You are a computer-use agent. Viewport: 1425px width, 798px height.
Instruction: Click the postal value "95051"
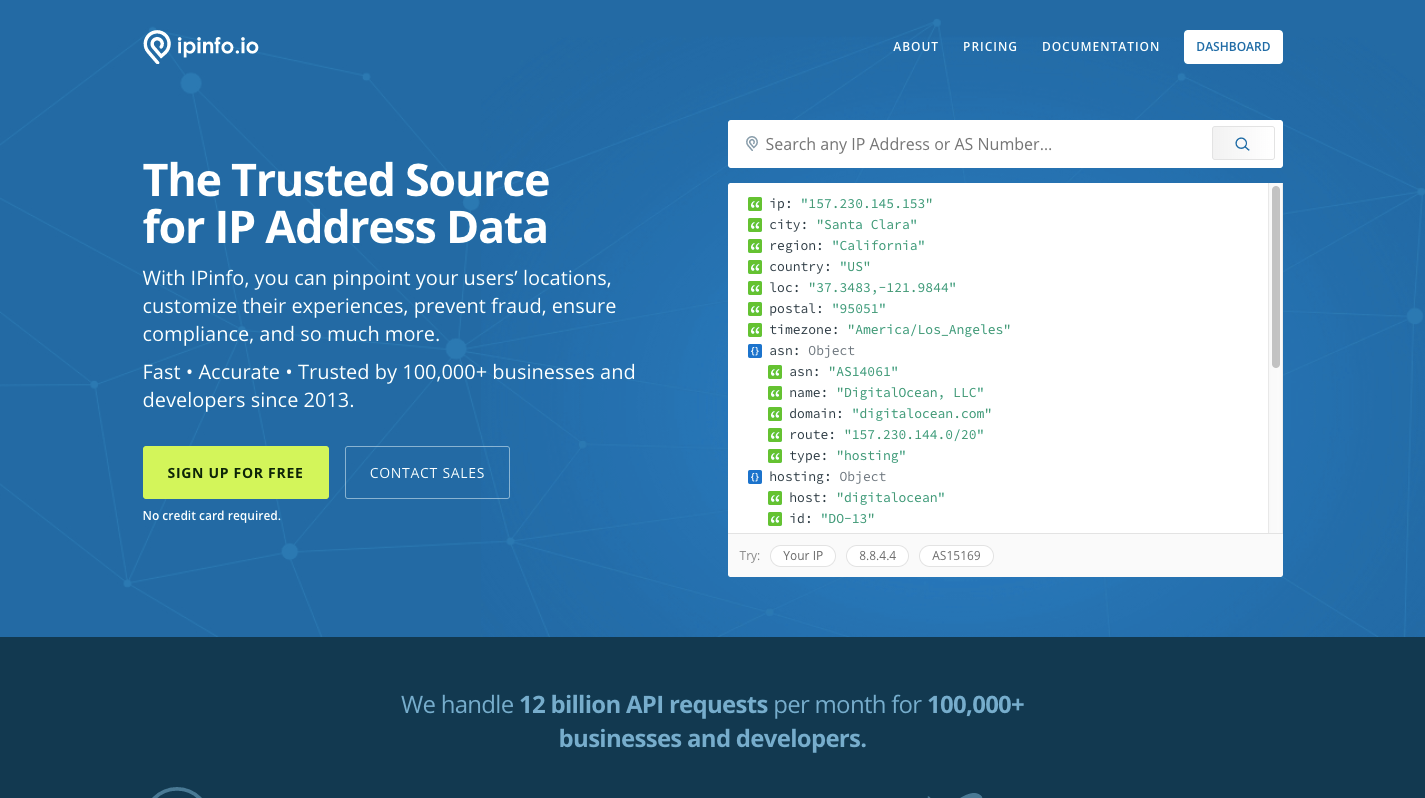[859, 309]
